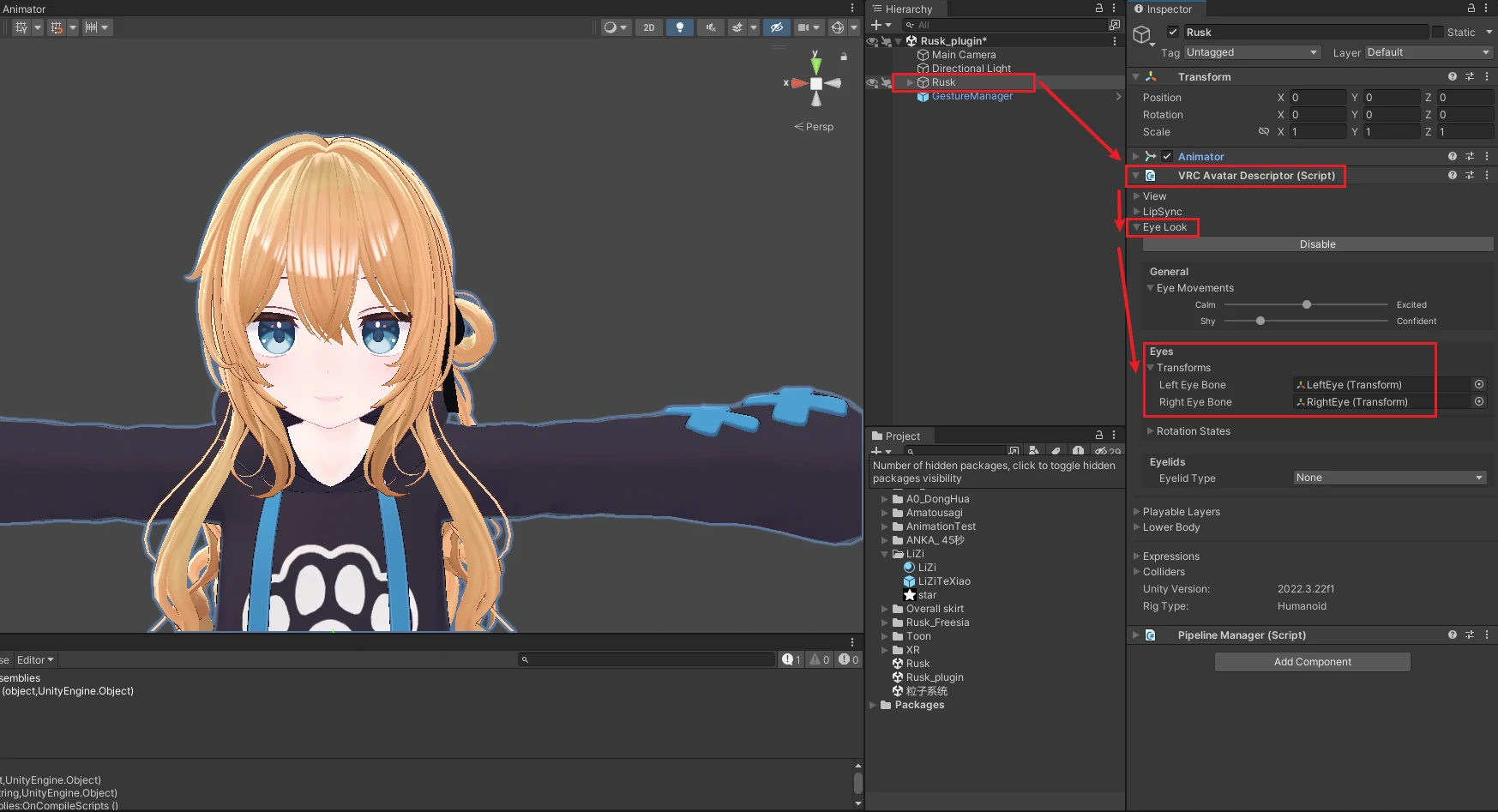Open VRC Avatar Descriptor help icon
The image size is (1498, 812).
click(x=1452, y=175)
